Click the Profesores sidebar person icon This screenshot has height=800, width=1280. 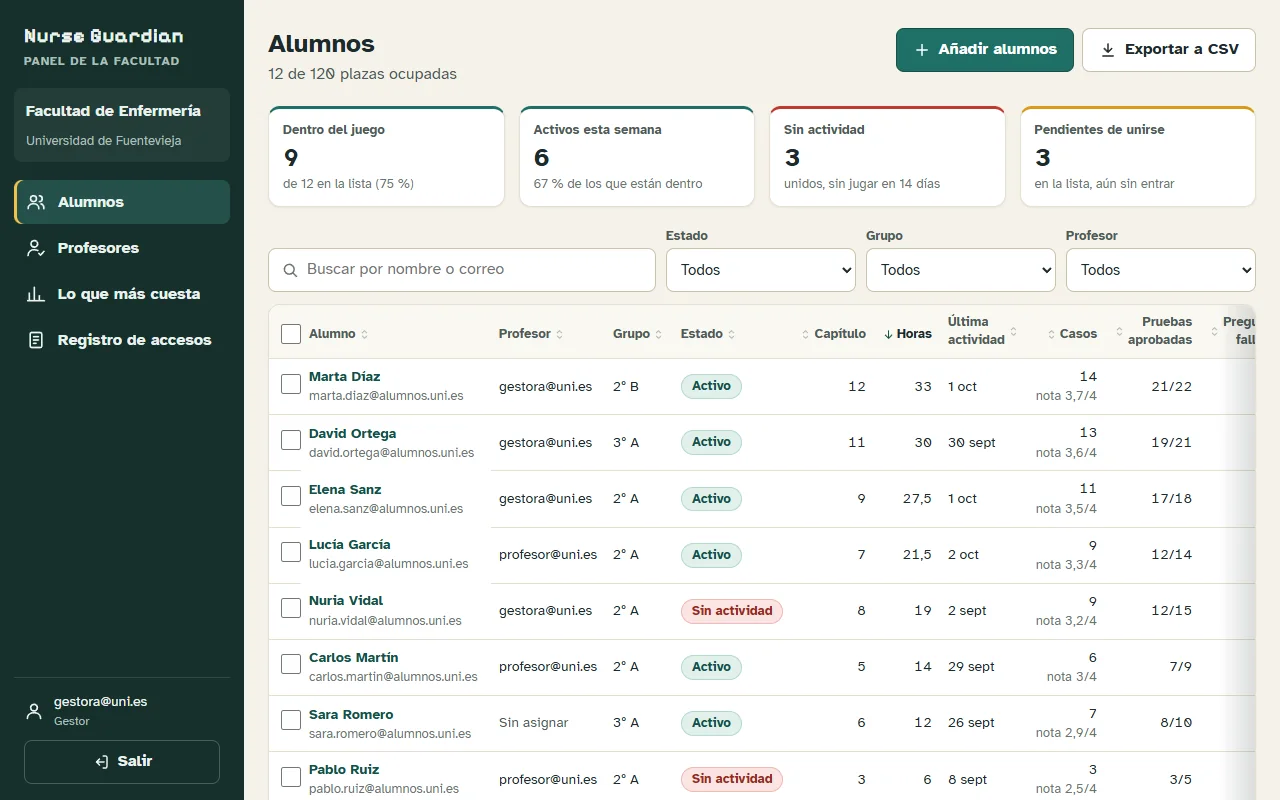pyautogui.click(x=36, y=248)
